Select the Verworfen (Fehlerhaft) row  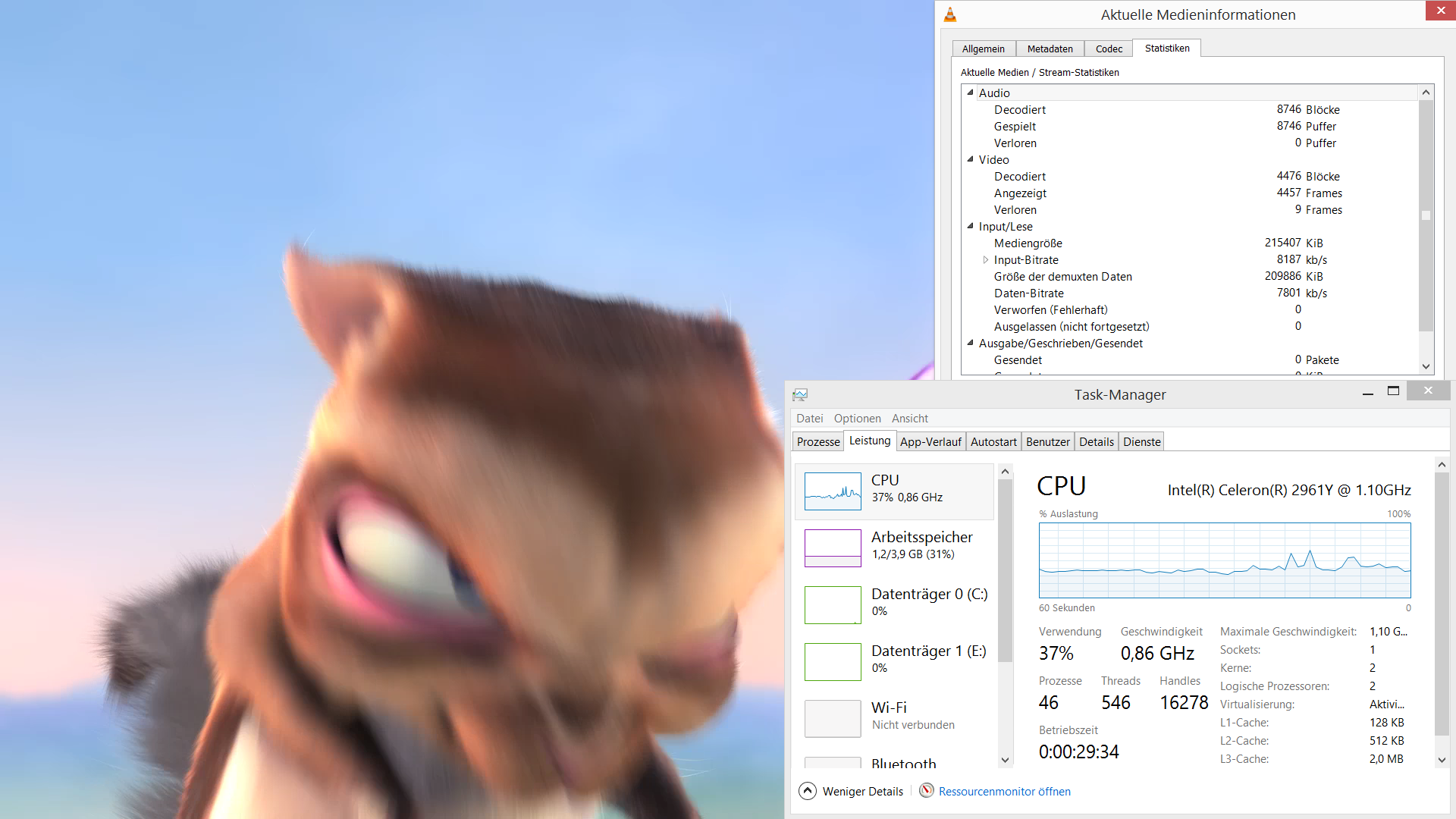1190,309
